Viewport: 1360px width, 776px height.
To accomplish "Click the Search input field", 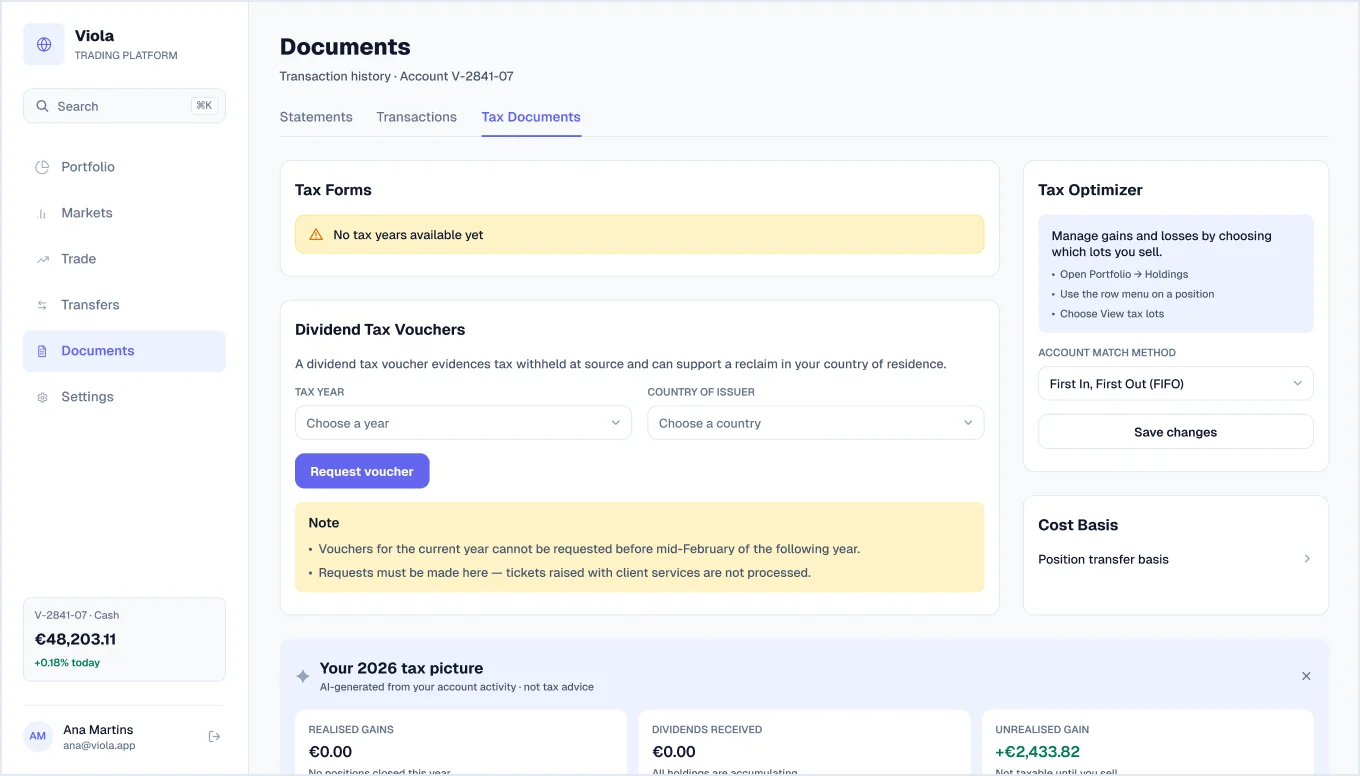I will click(124, 106).
